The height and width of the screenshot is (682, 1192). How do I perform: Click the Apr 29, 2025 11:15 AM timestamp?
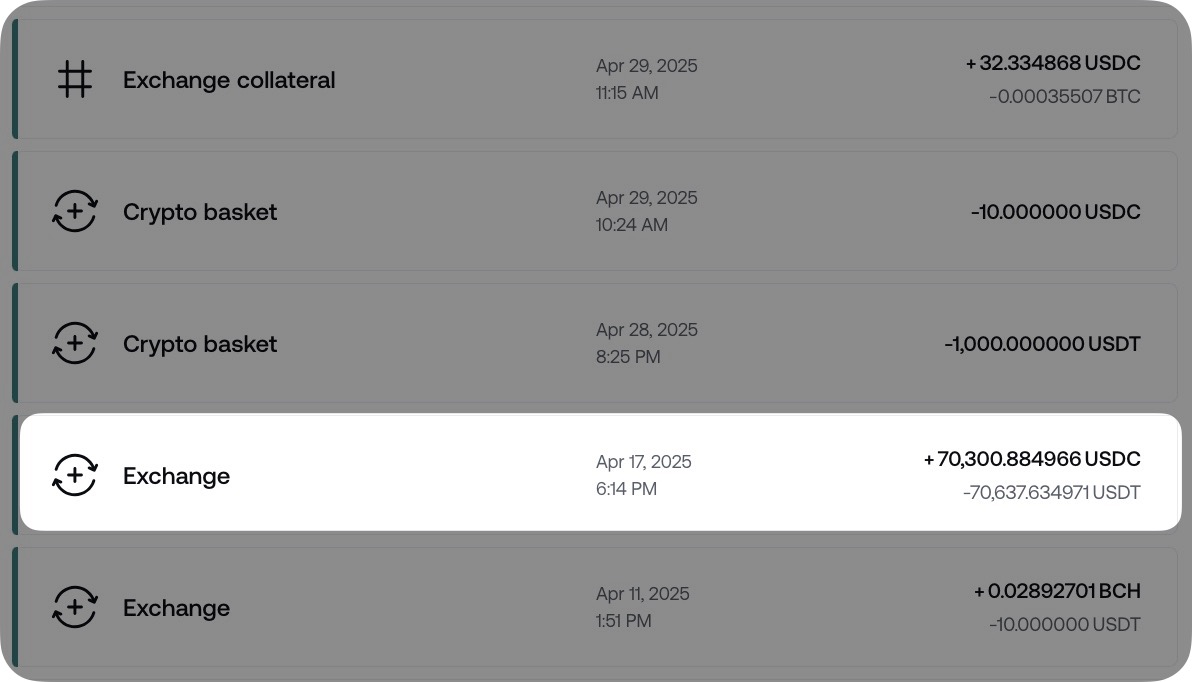(646, 79)
